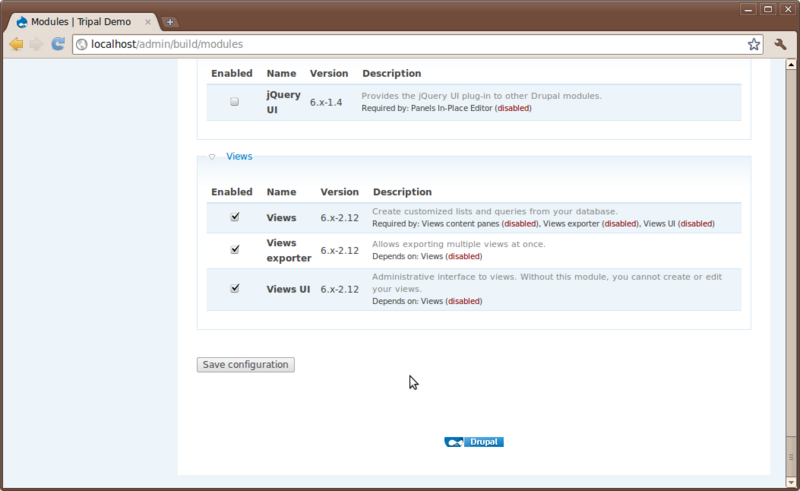Click 'Allows exporting multiple views' description
Image resolution: width=800 pixels, height=491 pixels.
click(459, 244)
